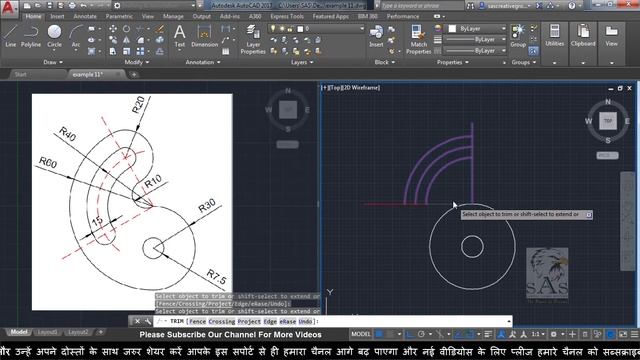Viewport: 640px width, 360px height.
Task: Add a new drawing tab with plus
Action: (134, 74)
